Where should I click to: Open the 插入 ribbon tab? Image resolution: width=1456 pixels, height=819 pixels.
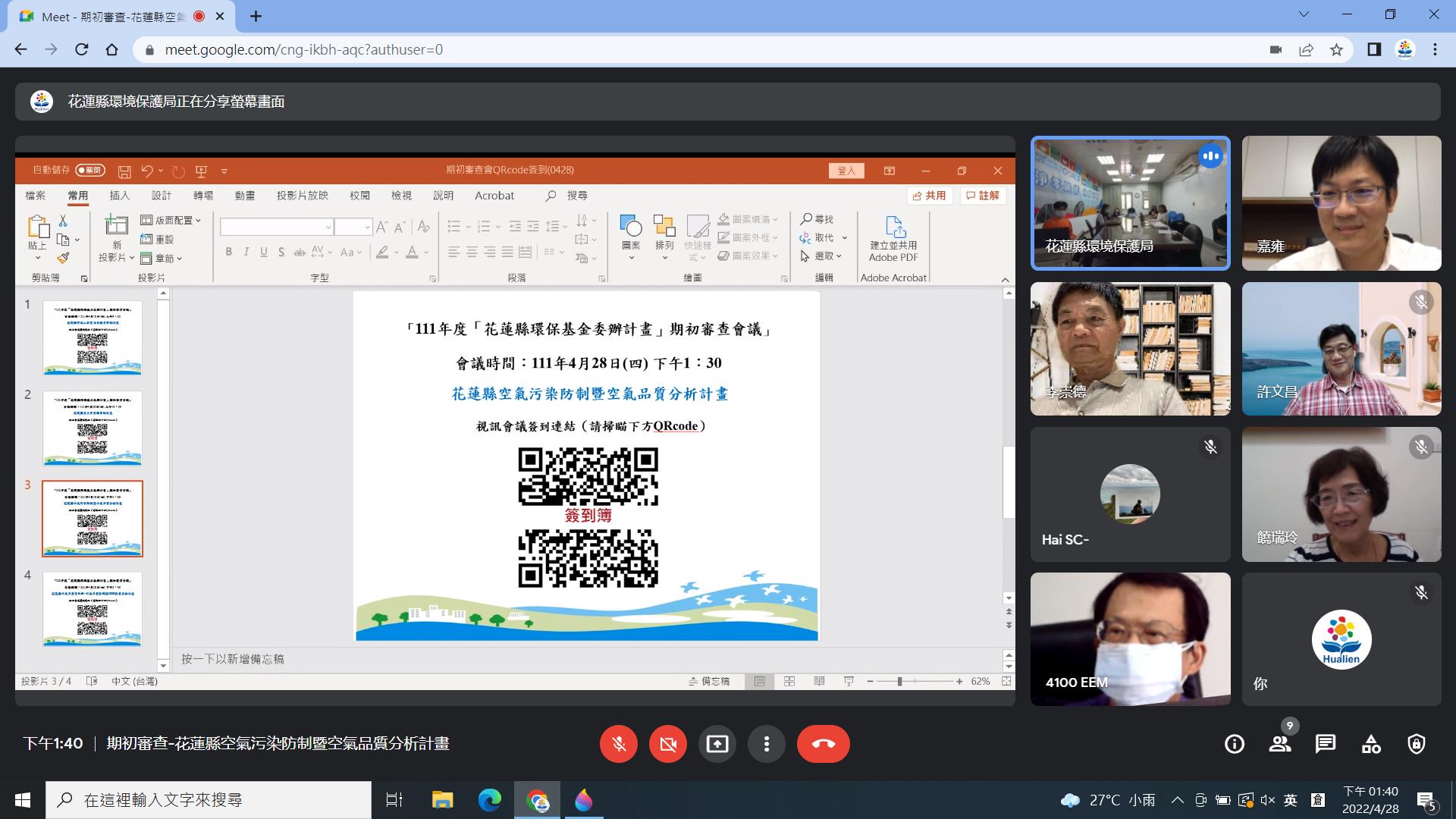pyautogui.click(x=120, y=196)
